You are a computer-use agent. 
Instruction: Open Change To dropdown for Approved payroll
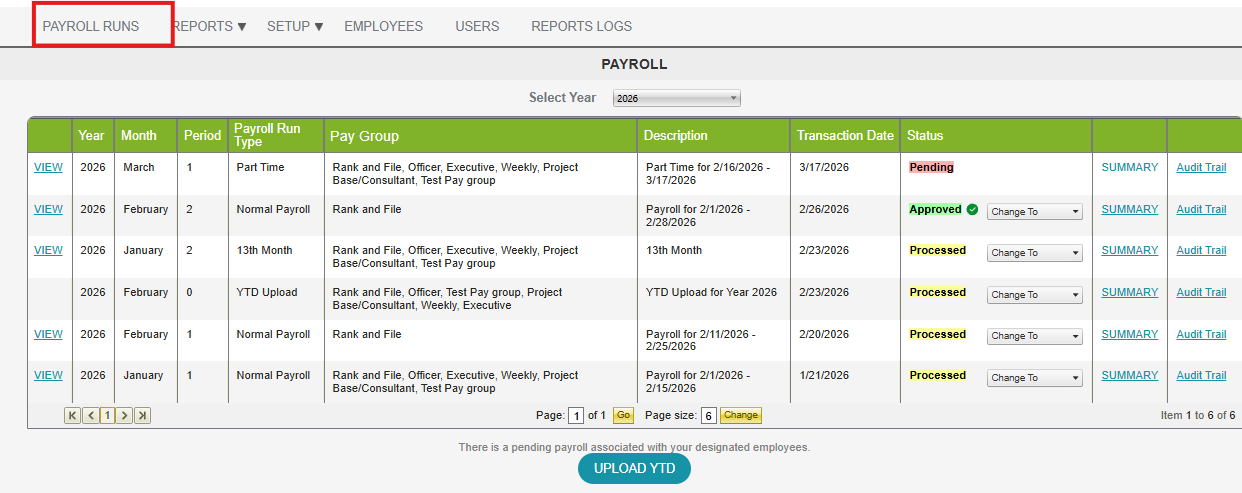[1034, 212]
